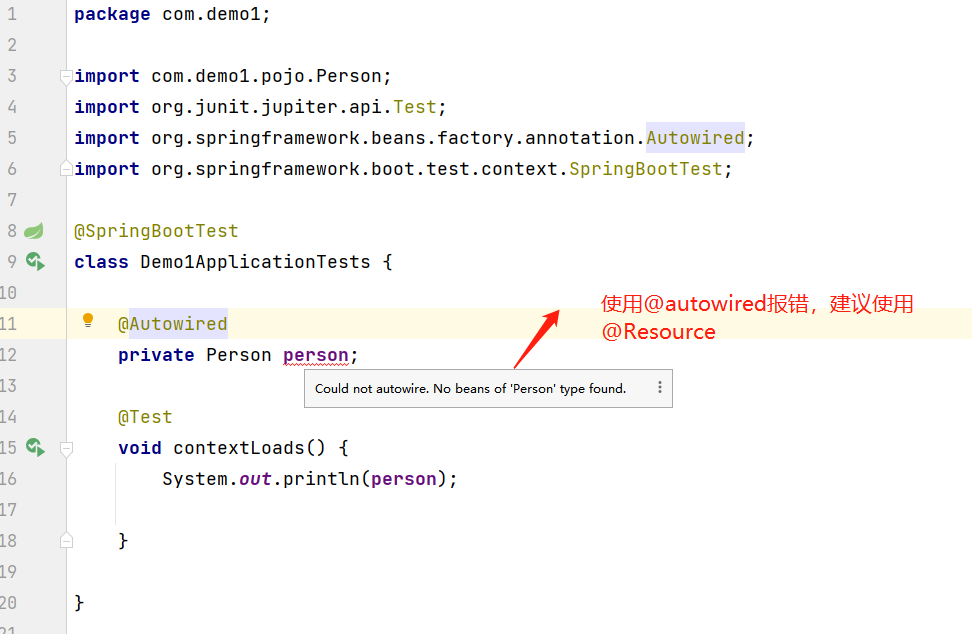Screen dimensions: 972x634
Task: Open more actions menu in error tooltip
Action: (x=660, y=387)
